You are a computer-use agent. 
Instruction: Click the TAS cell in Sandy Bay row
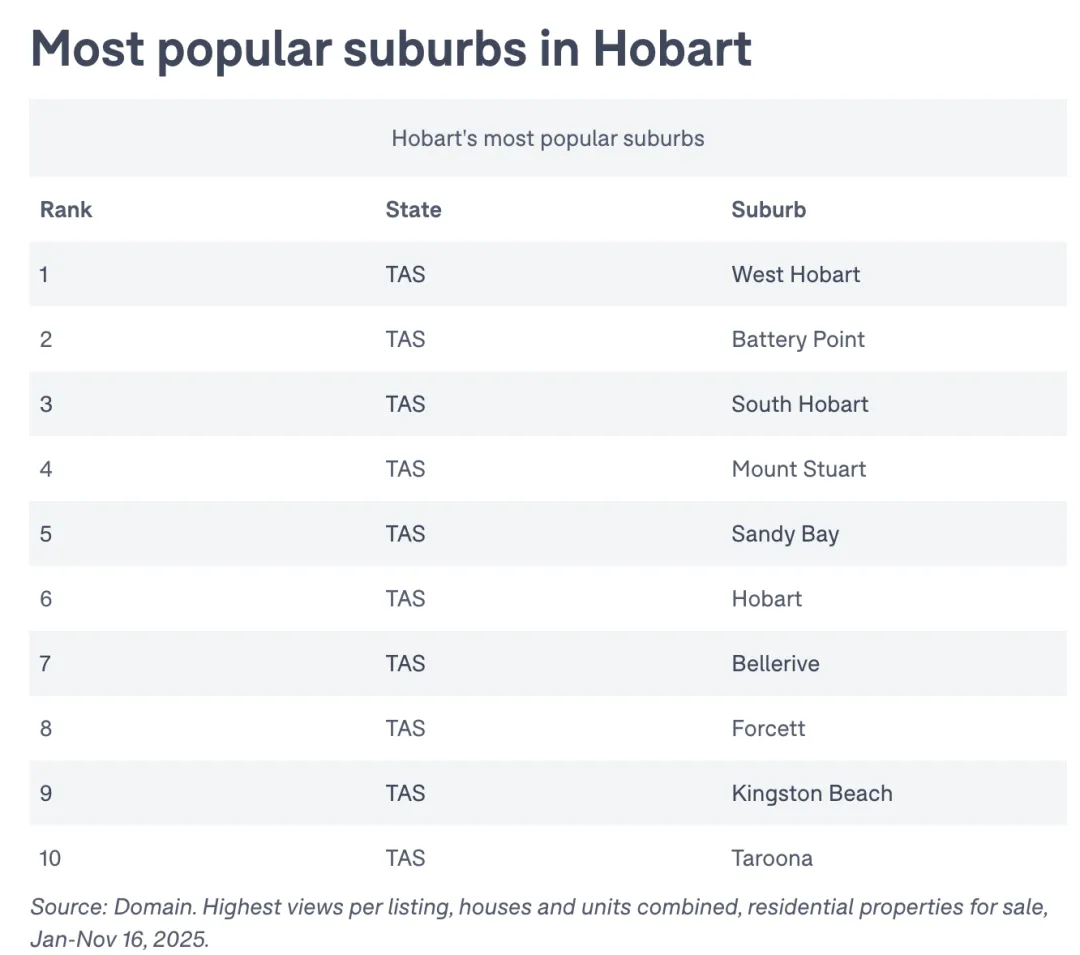click(405, 534)
